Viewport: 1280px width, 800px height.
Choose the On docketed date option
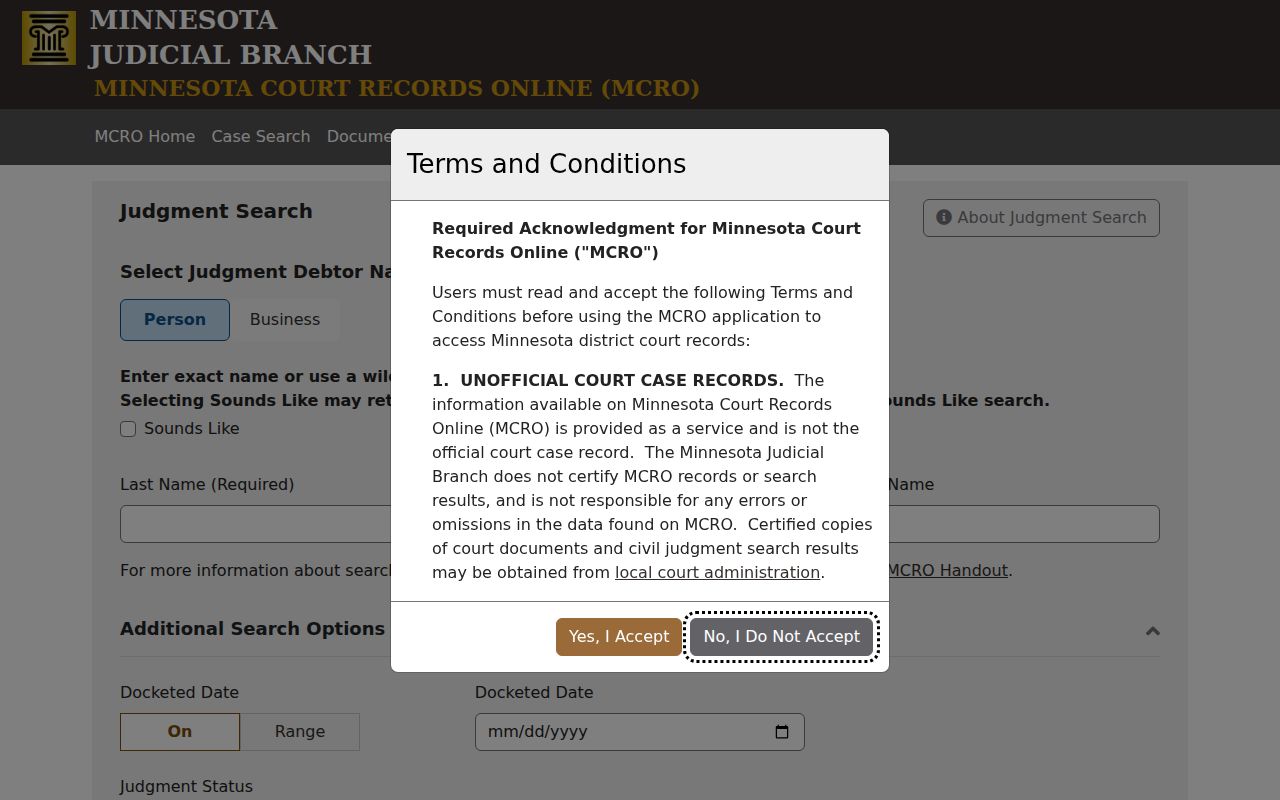click(x=180, y=732)
